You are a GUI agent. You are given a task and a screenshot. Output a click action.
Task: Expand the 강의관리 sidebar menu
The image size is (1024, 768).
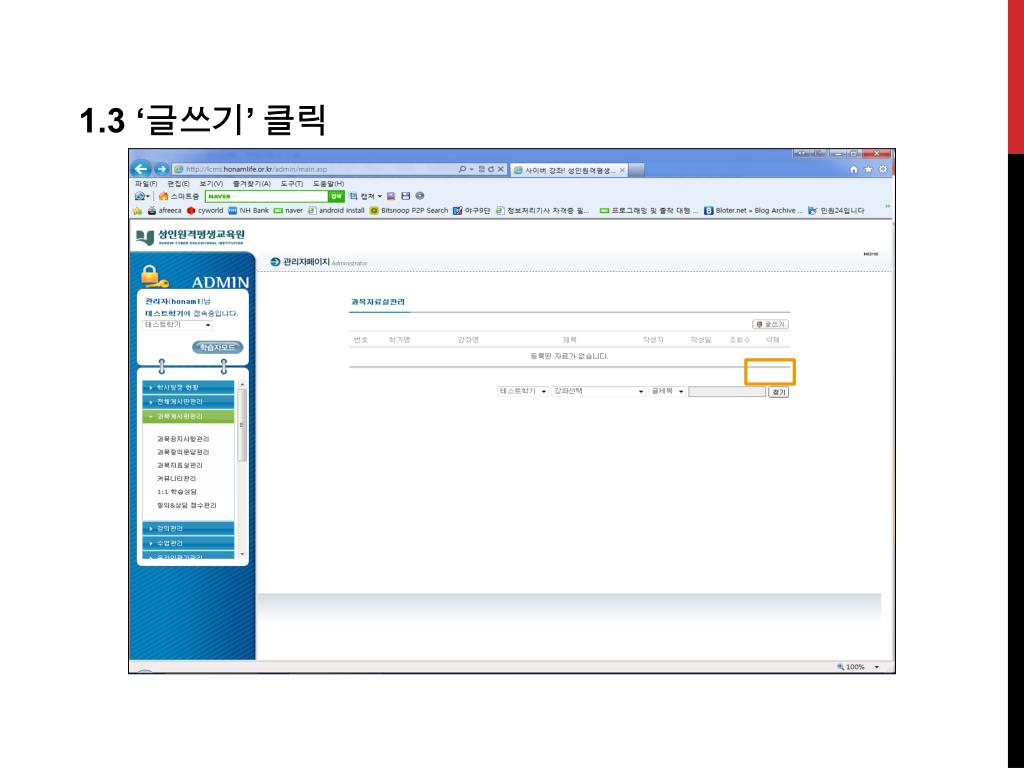[x=188, y=528]
